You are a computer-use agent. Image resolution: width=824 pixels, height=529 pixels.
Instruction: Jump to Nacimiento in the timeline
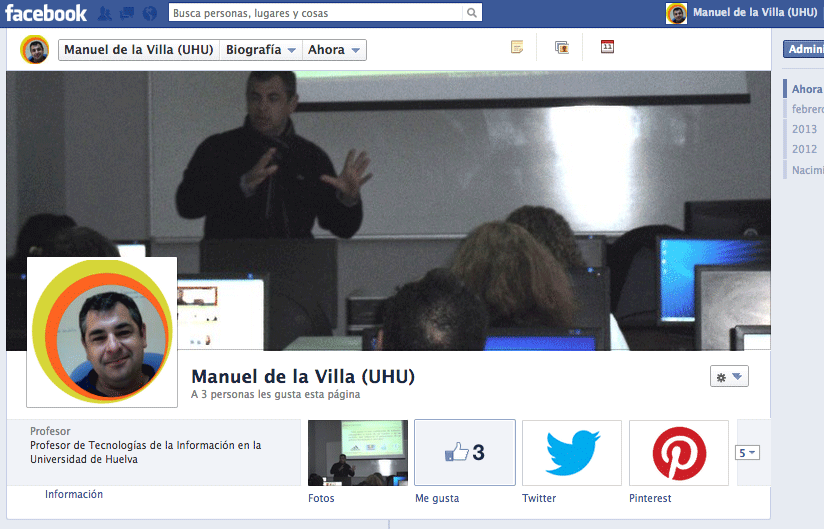(807, 170)
